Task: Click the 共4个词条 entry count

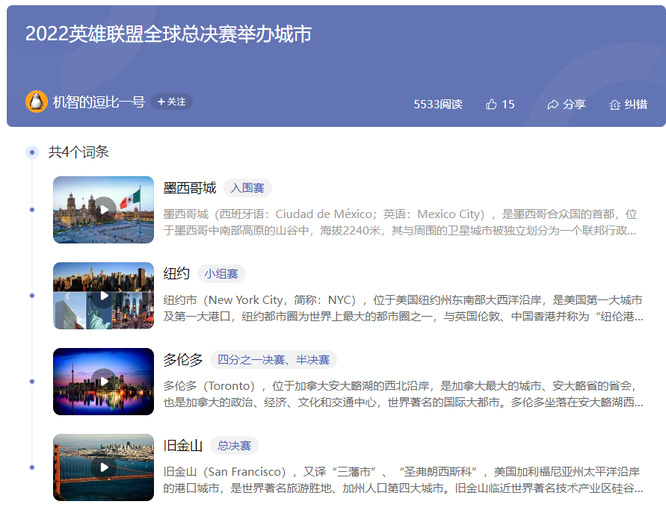Action: tap(79, 152)
